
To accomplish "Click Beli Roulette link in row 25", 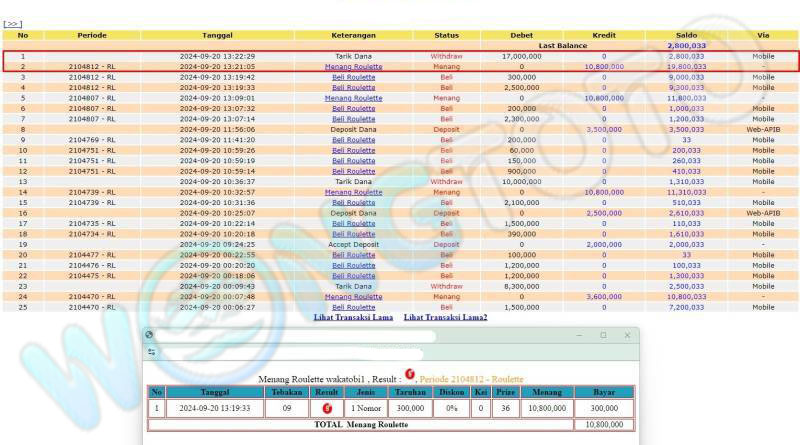I will [x=353, y=307].
